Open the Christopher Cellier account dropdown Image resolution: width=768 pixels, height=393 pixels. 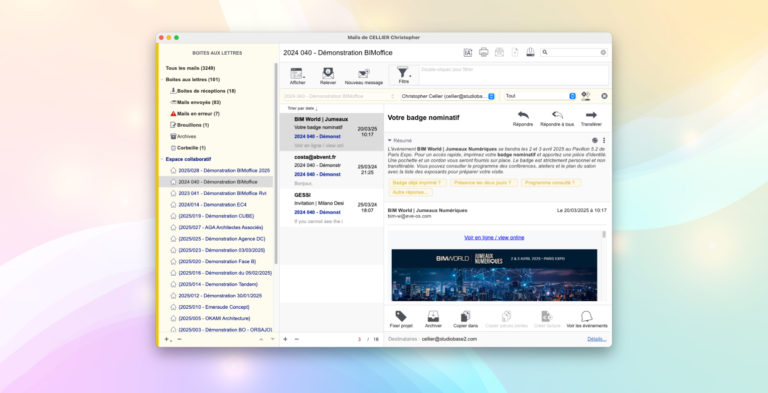tap(448, 96)
